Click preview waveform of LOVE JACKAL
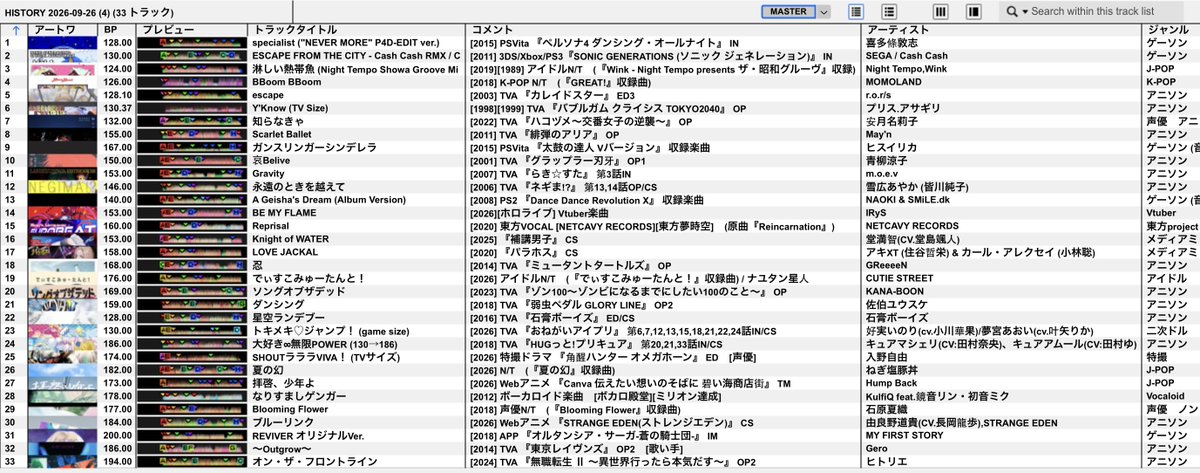The image size is (1200, 473). tap(193, 252)
